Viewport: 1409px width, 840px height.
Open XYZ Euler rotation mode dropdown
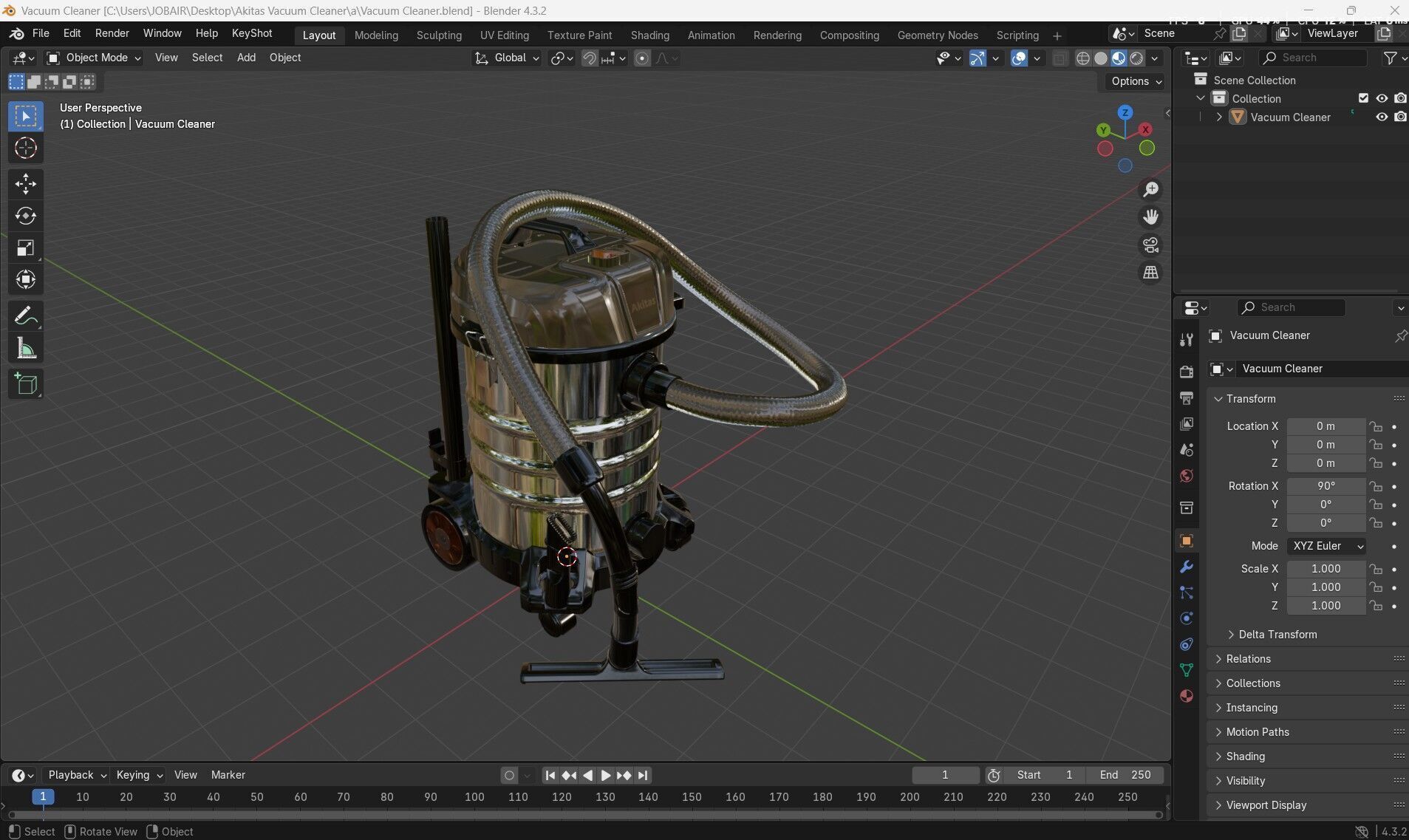pyautogui.click(x=1326, y=546)
